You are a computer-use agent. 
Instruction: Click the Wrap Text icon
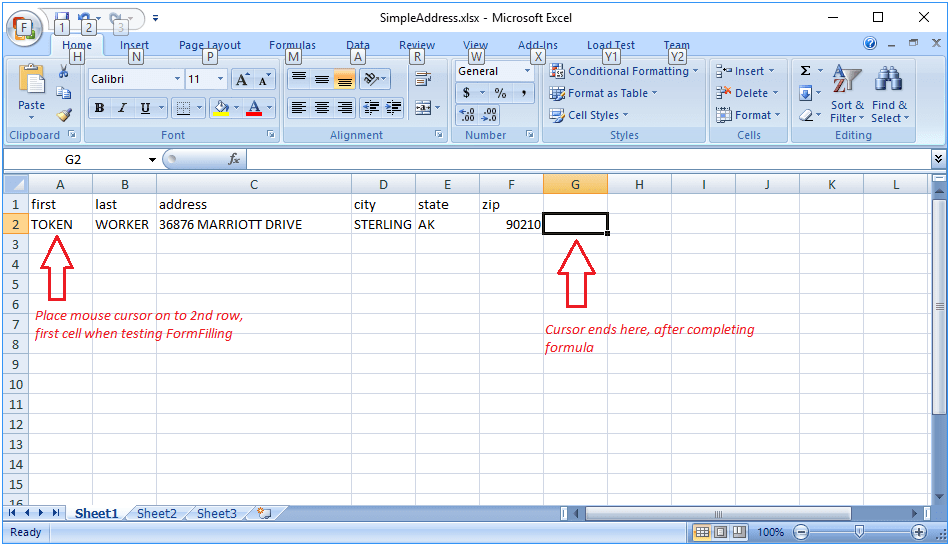coord(423,79)
